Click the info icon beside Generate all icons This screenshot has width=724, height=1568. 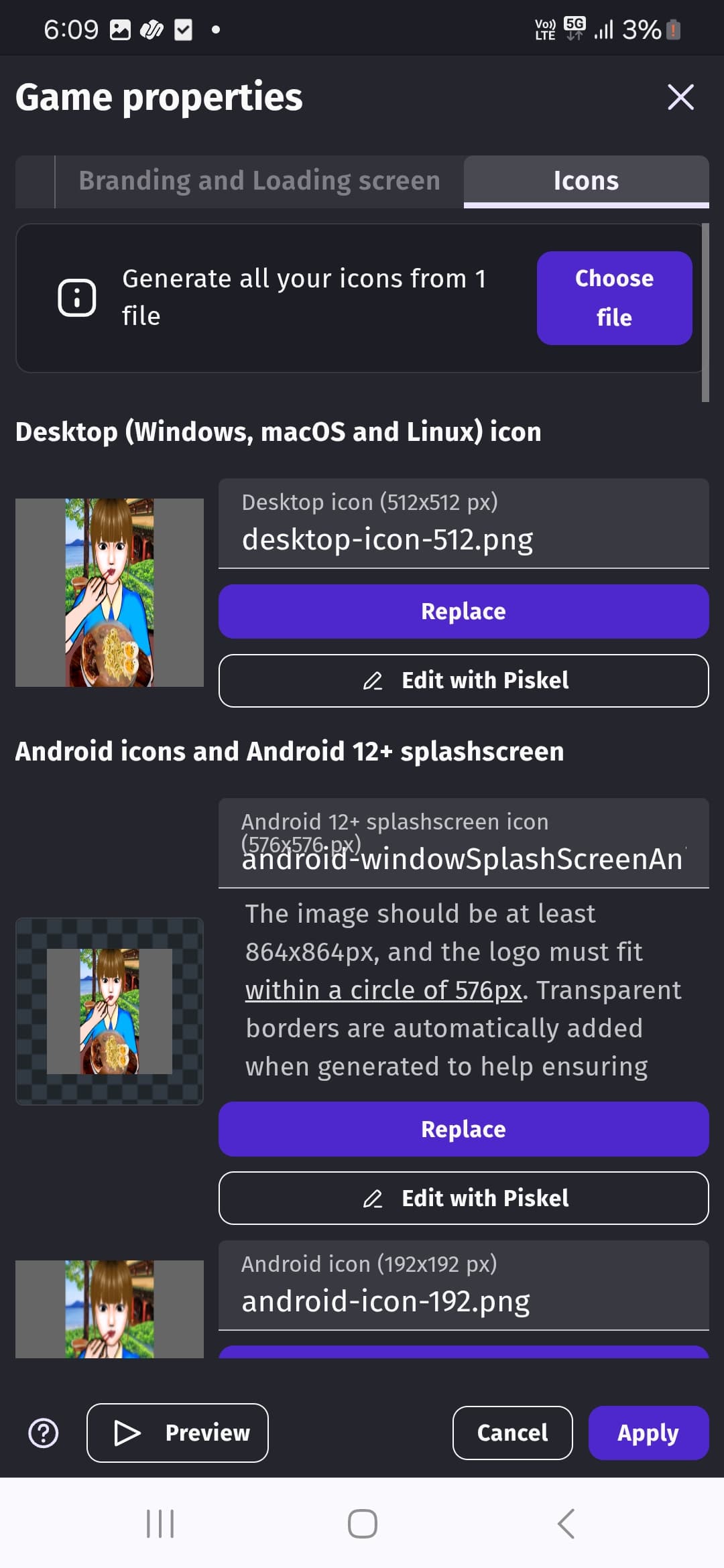pos(77,298)
